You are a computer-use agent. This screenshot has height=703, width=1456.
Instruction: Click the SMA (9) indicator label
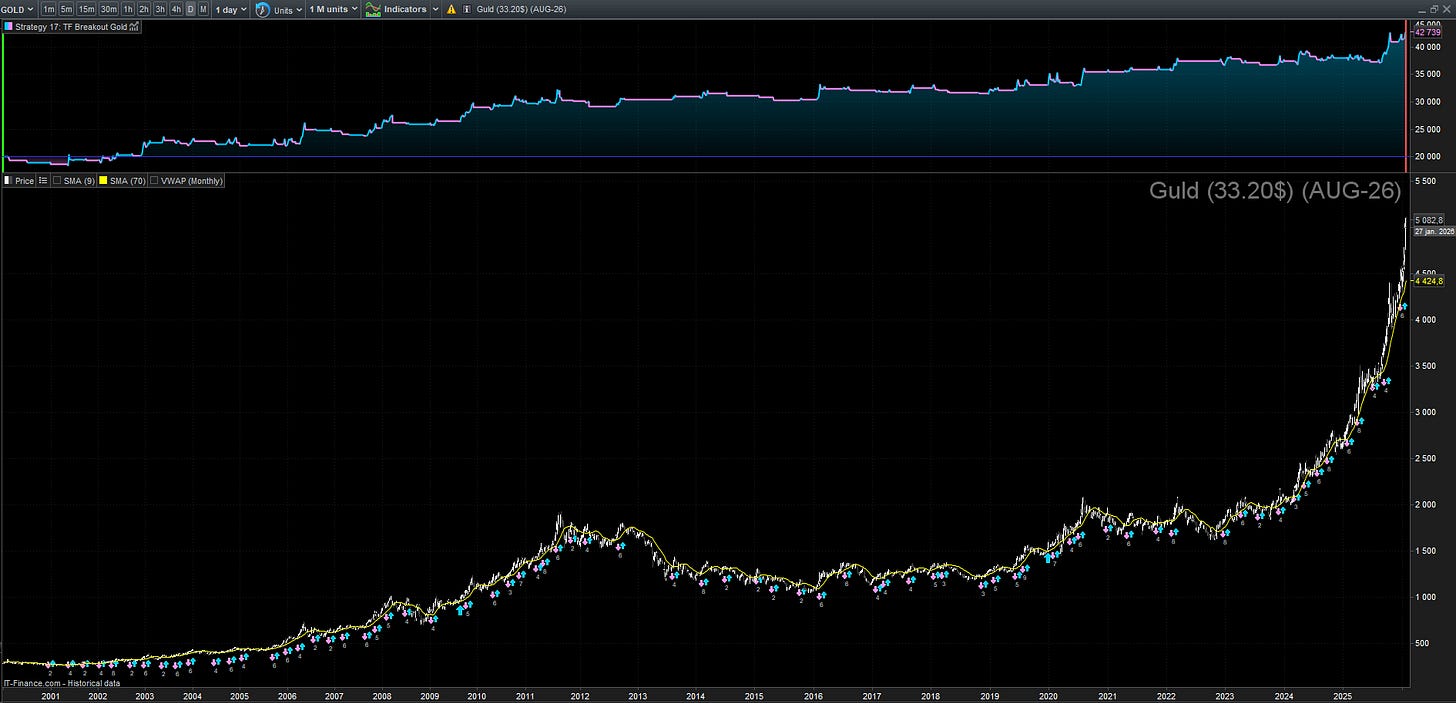[x=79, y=181]
